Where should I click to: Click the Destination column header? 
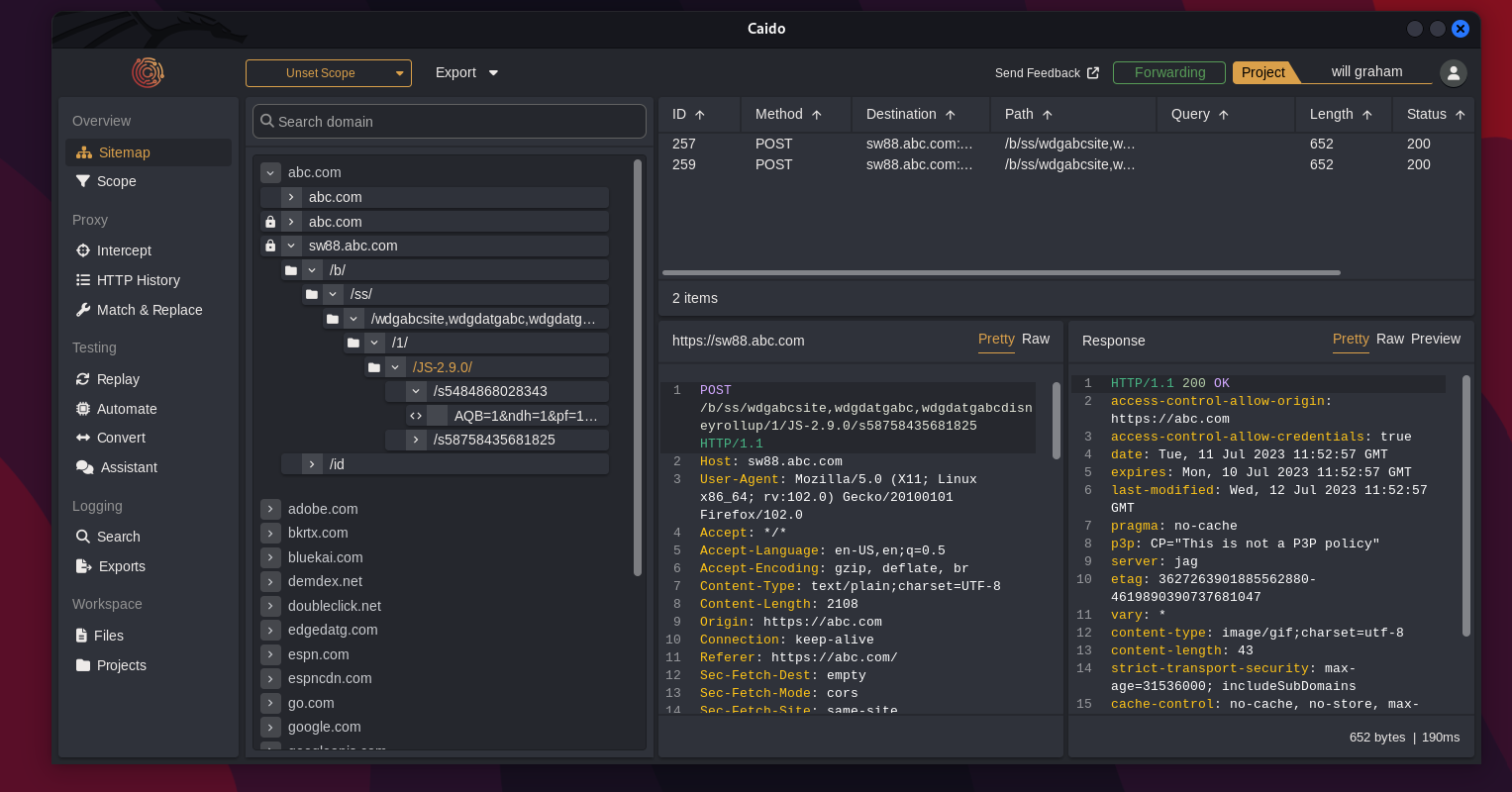(x=921, y=115)
